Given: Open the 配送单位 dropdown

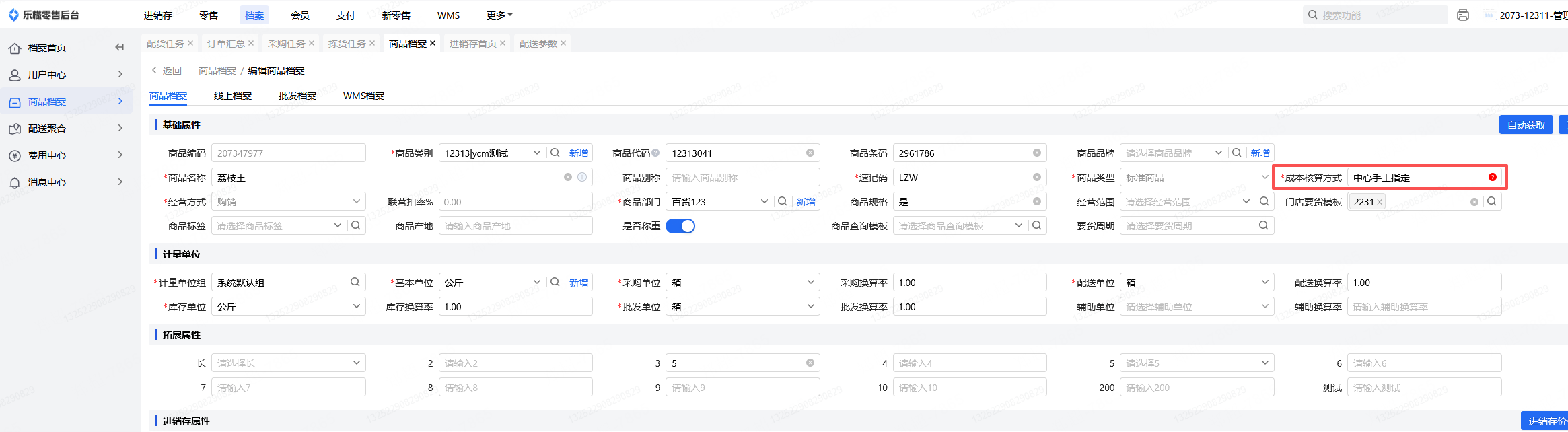Looking at the screenshot, I should tap(1197, 282).
